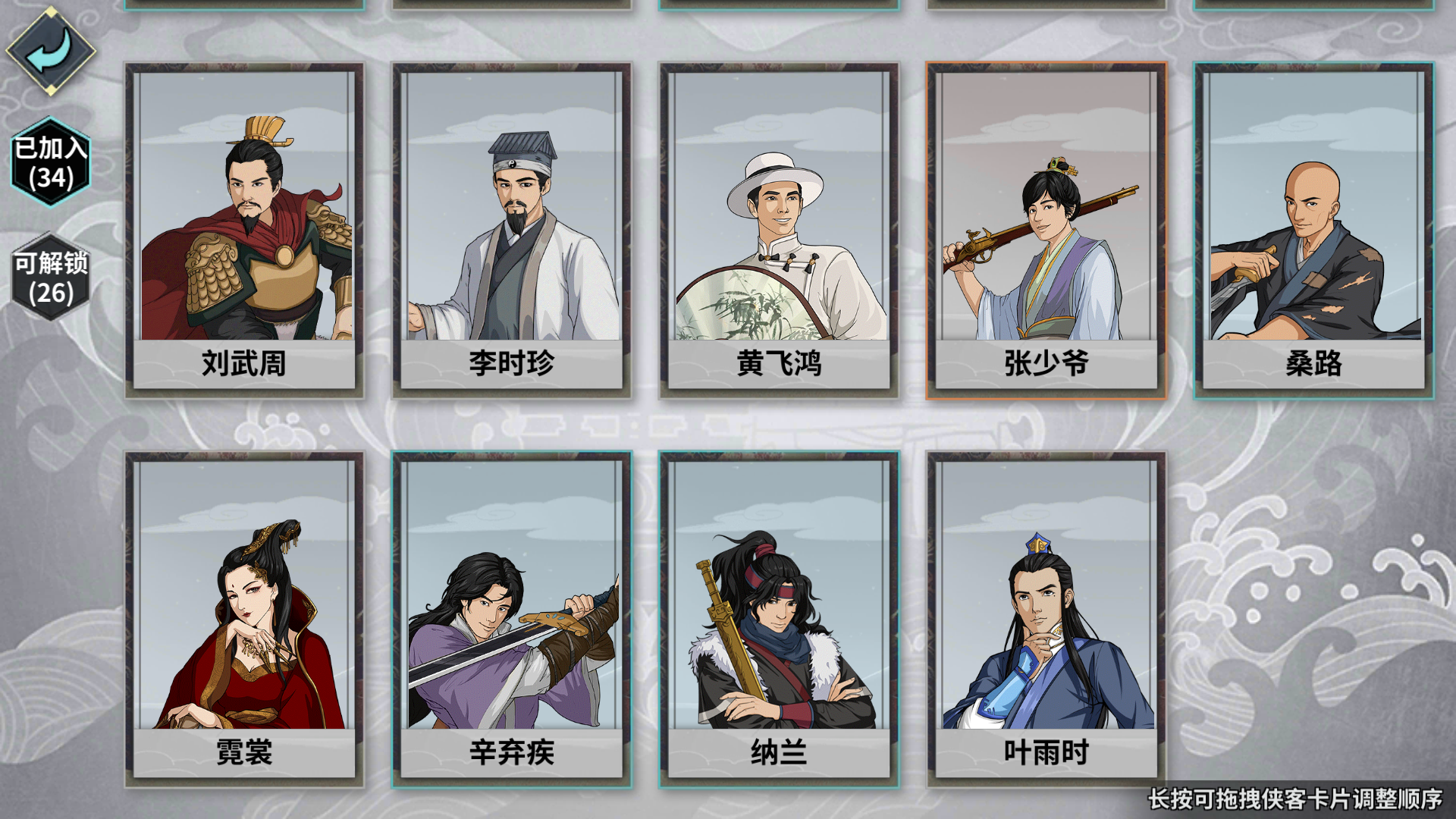1456x819 pixels.
Task: Select the 李时珍 character card
Action: [x=512, y=231]
